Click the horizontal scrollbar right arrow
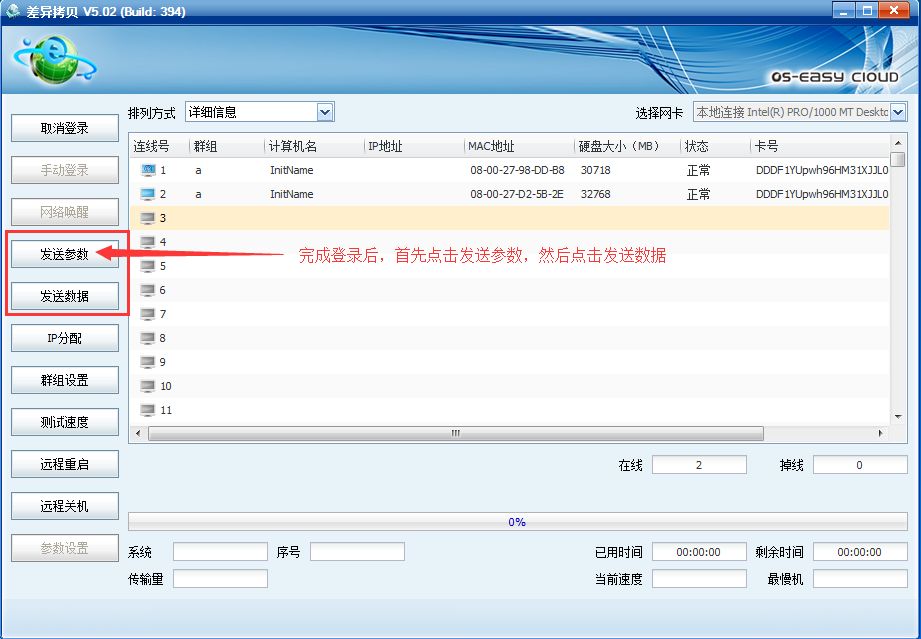The image size is (921, 639). (x=880, y=433)
